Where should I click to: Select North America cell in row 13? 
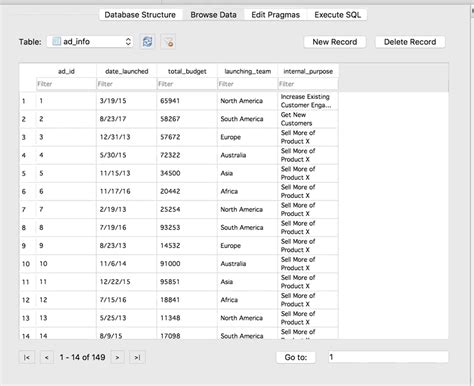coord(247,318)
